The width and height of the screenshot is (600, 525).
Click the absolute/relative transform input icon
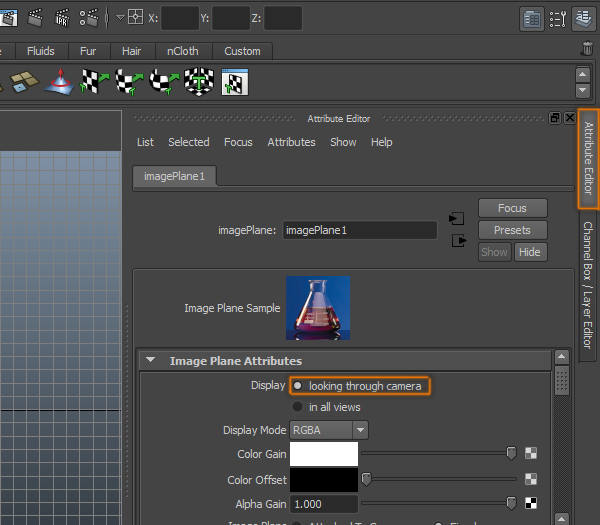135,18
